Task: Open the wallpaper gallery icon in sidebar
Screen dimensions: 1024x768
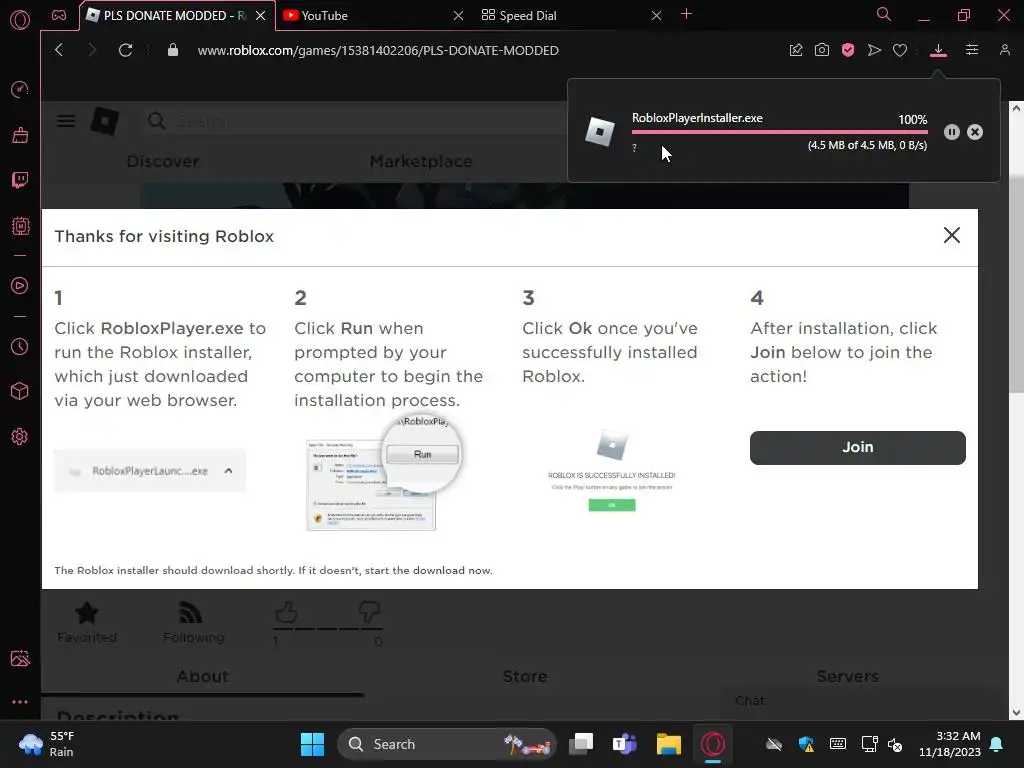Action: click(x=20, y=658)
